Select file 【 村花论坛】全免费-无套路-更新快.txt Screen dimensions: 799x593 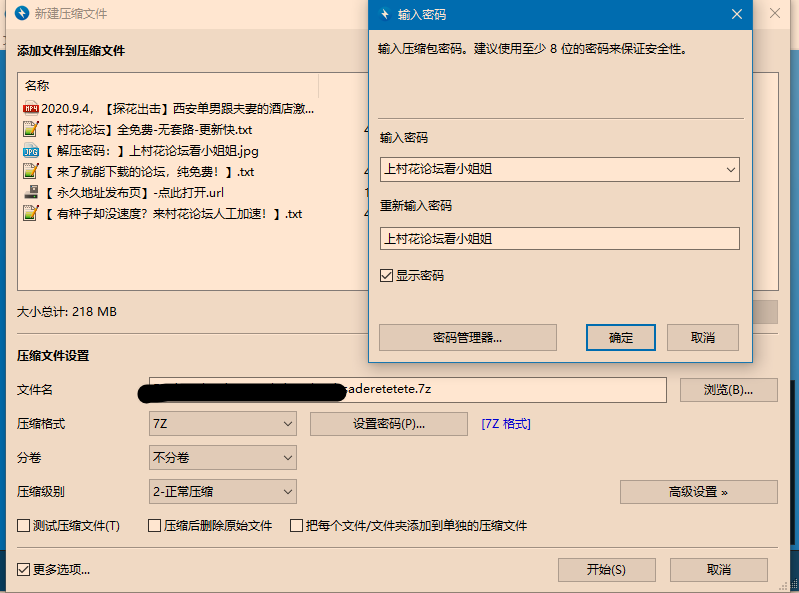tap(148, 129)
